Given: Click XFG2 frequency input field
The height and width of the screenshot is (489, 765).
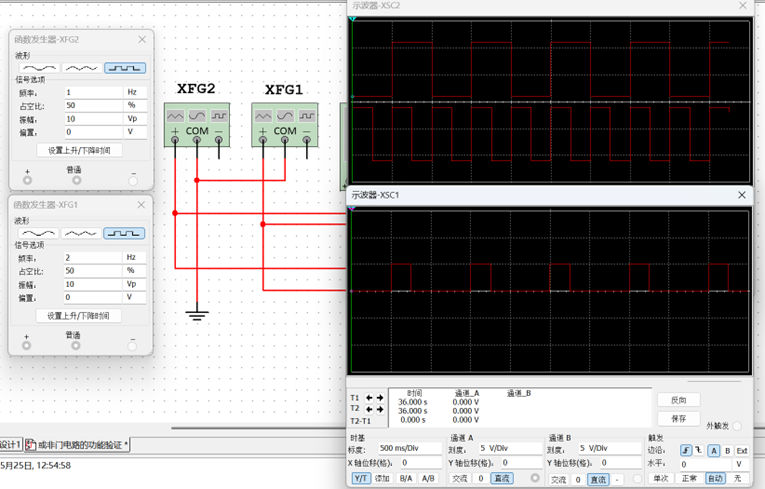Looking at the screenshot, I should coord(94,92).
